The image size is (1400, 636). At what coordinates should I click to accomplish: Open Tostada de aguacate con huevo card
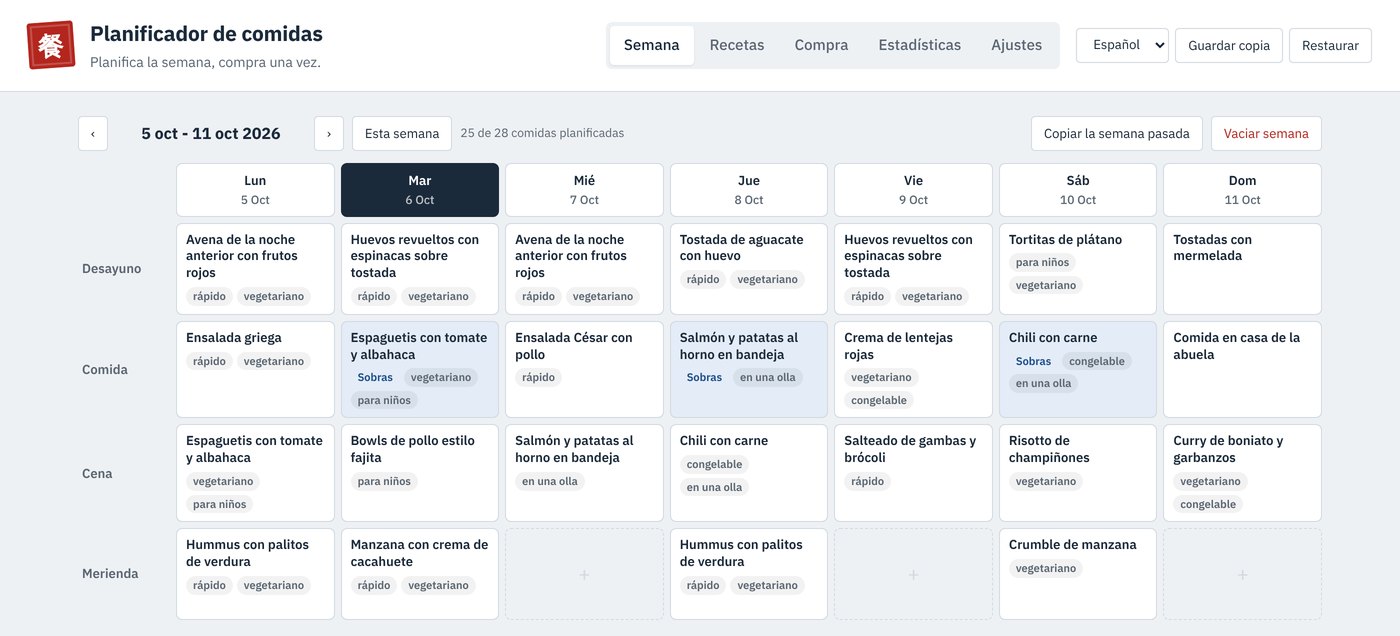(749, 269)
